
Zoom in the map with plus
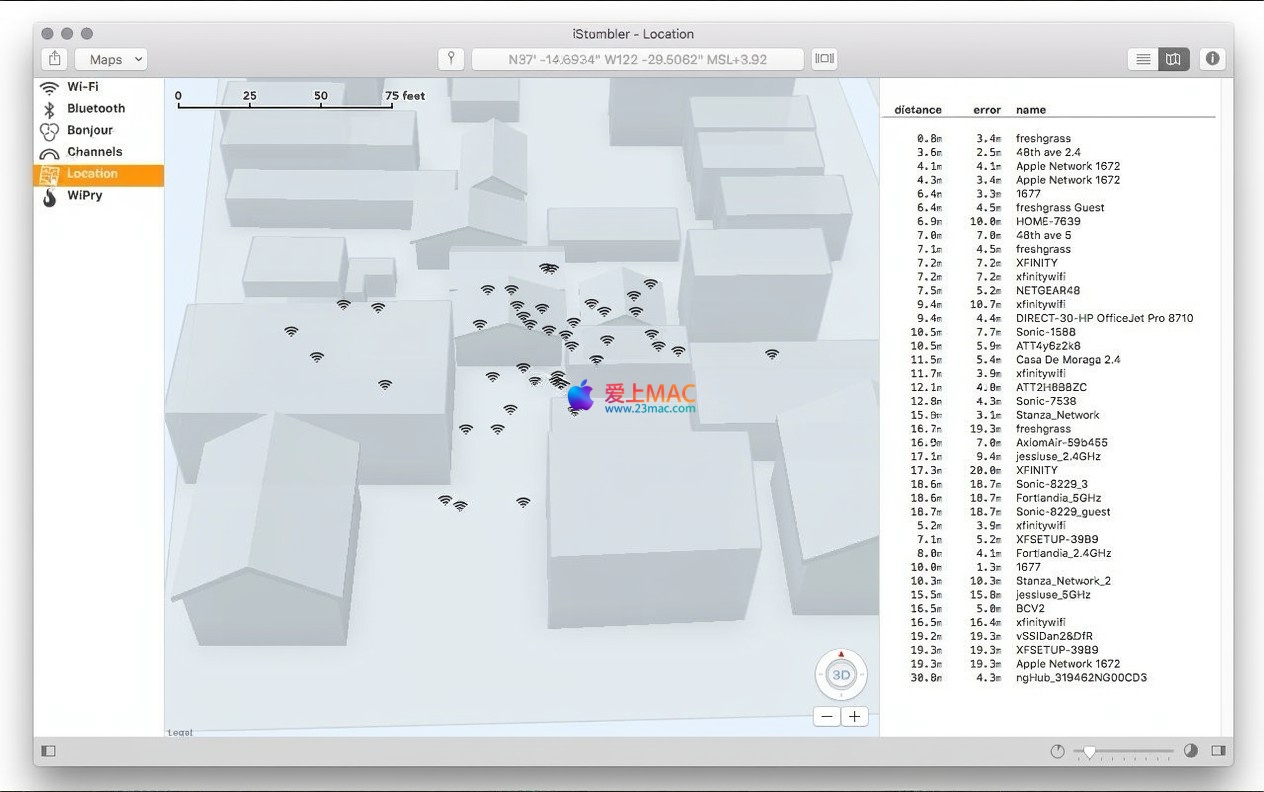pos(854,716)
